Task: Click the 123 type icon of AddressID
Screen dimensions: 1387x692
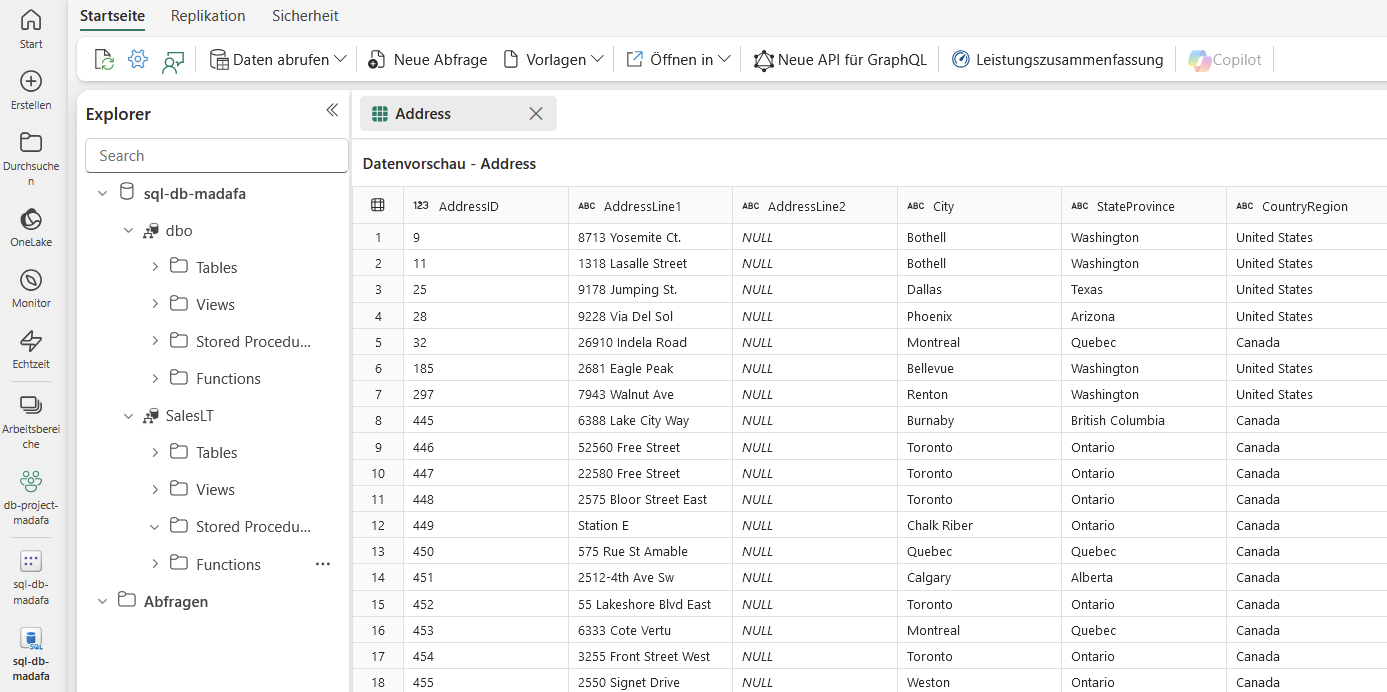Action: pyautogui.click(x=421, y=206)
